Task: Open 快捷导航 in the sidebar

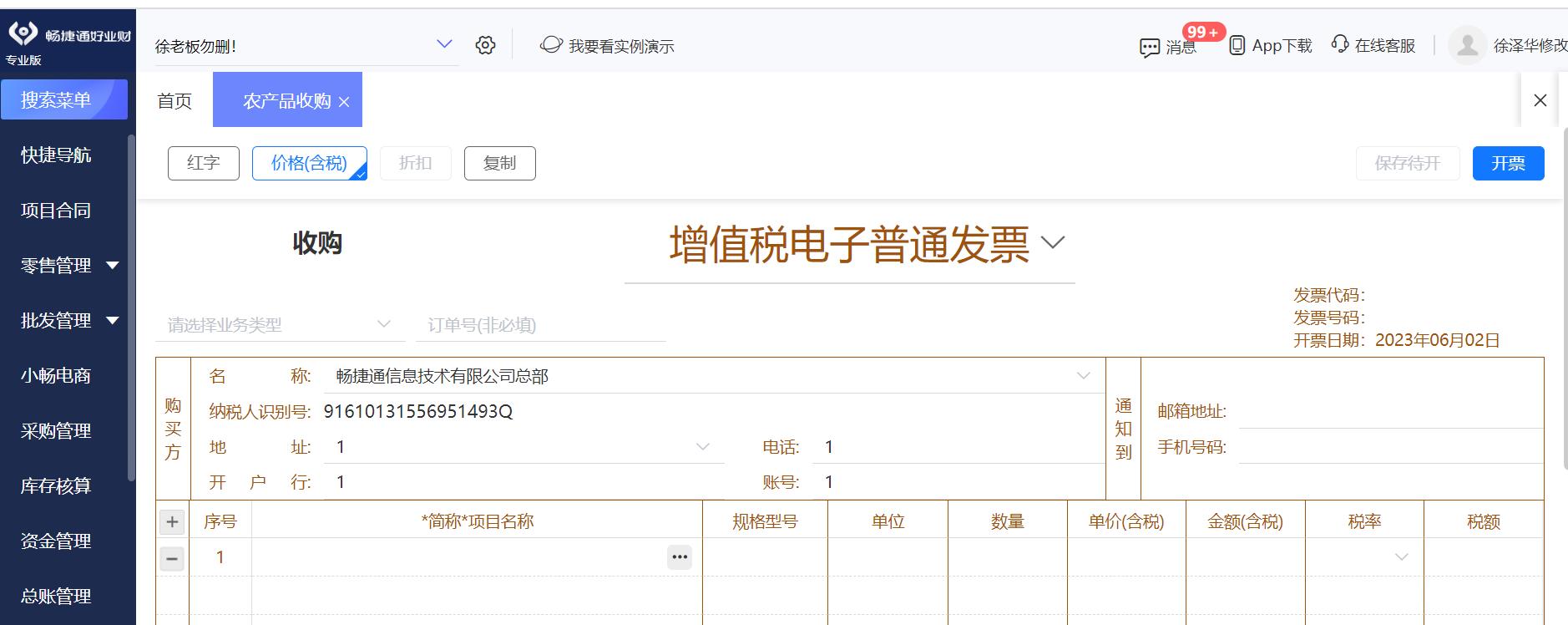Action: point(56,155)
